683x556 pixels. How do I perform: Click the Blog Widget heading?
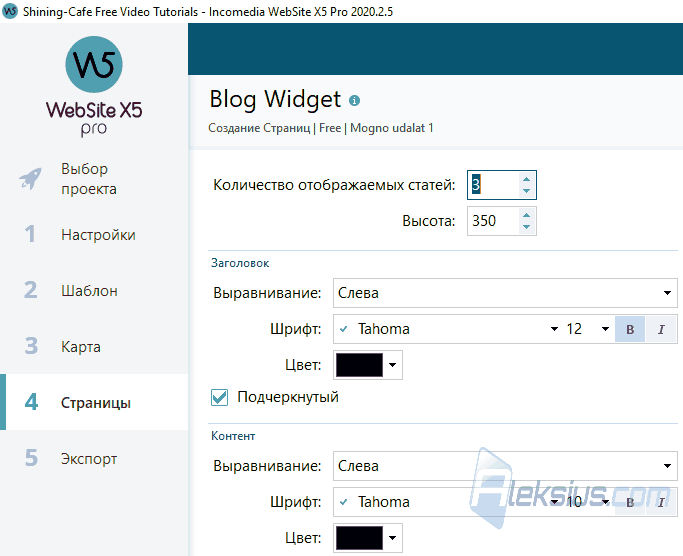point(275,100)
